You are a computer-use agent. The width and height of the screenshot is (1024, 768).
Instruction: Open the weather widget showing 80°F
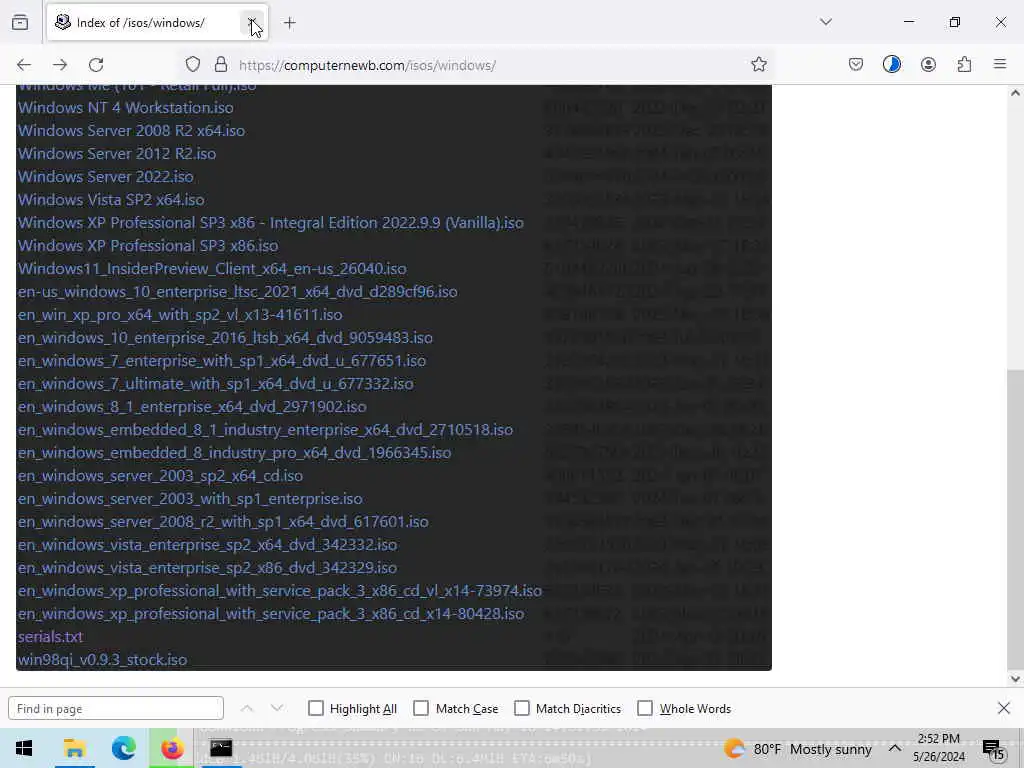pos(798,749)
